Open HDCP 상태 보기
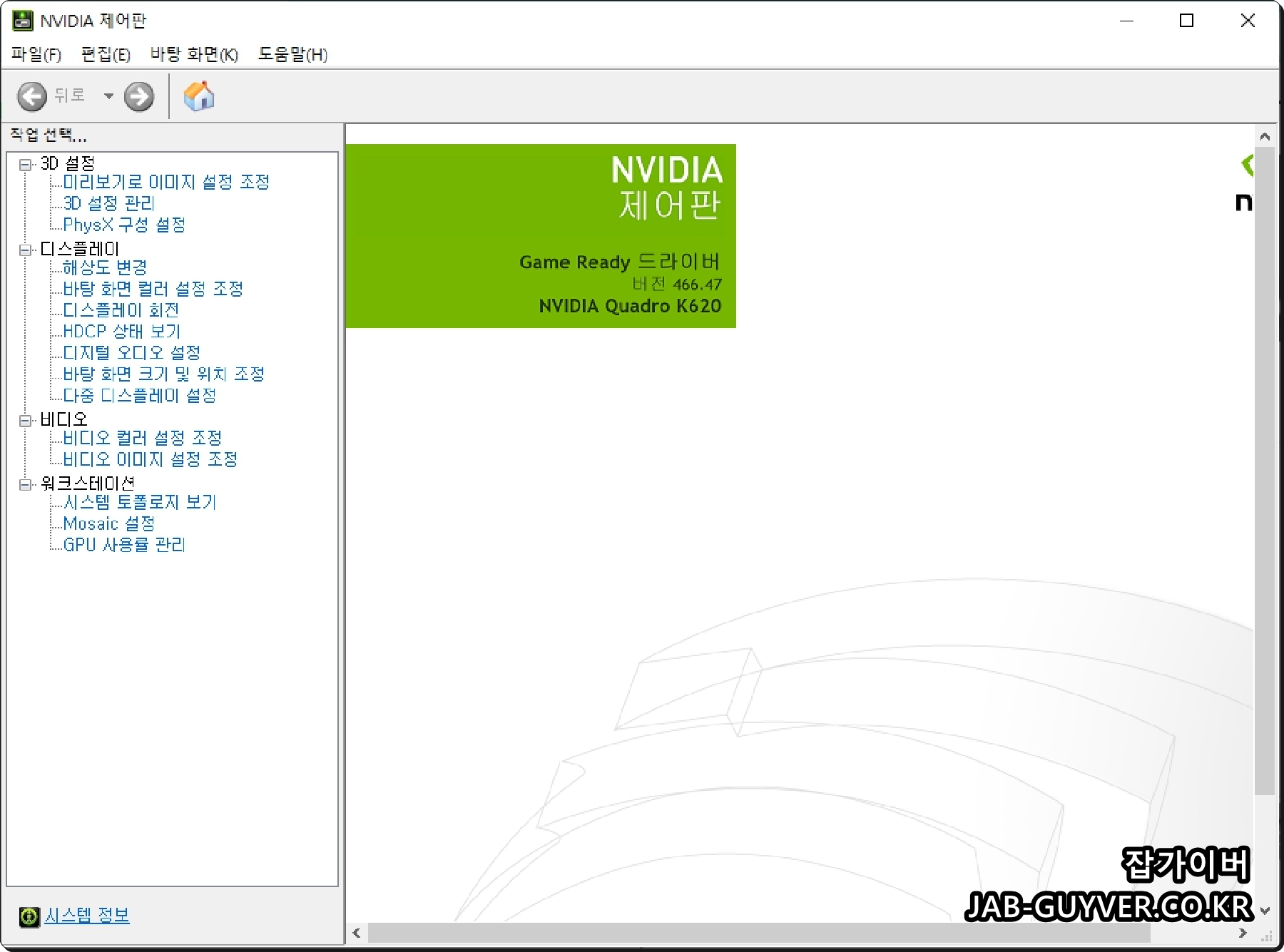This screenshot has height=952, width=1284. [122, 332]
